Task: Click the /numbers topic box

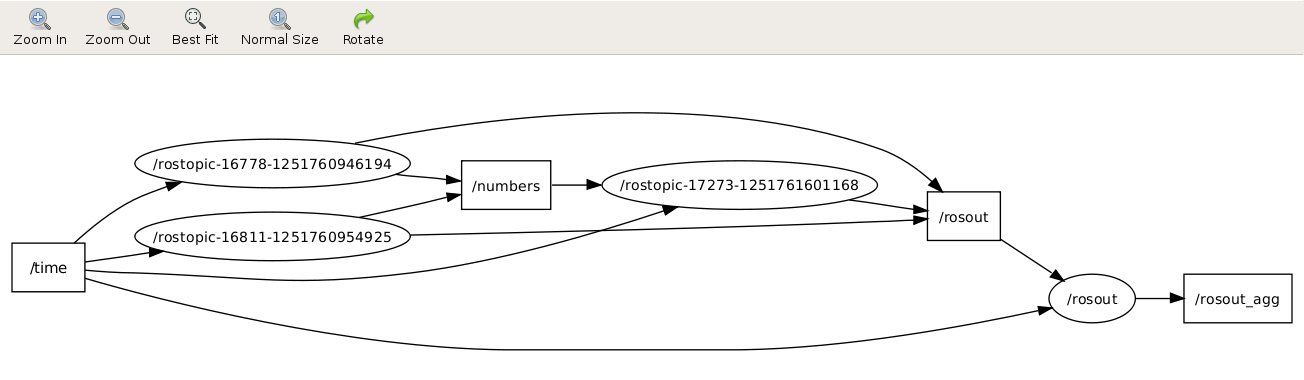Action: tap(506, 185)
